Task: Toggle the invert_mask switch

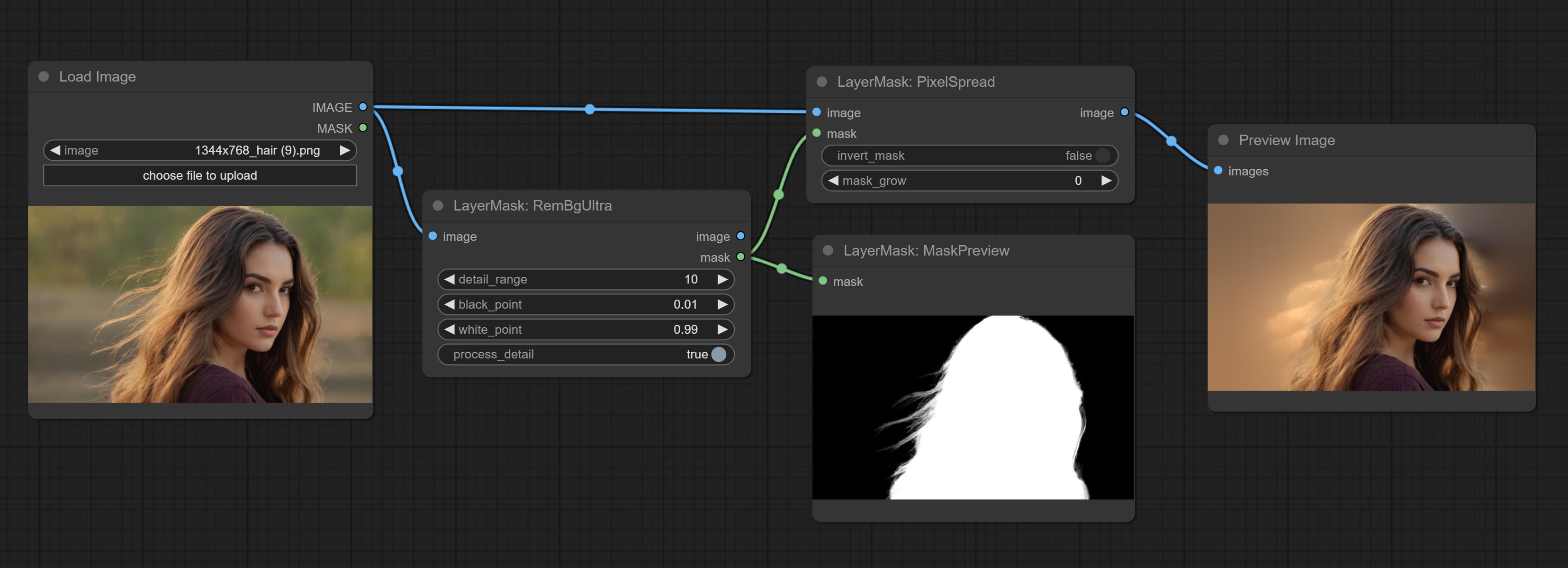Action: pos(1102,156)
